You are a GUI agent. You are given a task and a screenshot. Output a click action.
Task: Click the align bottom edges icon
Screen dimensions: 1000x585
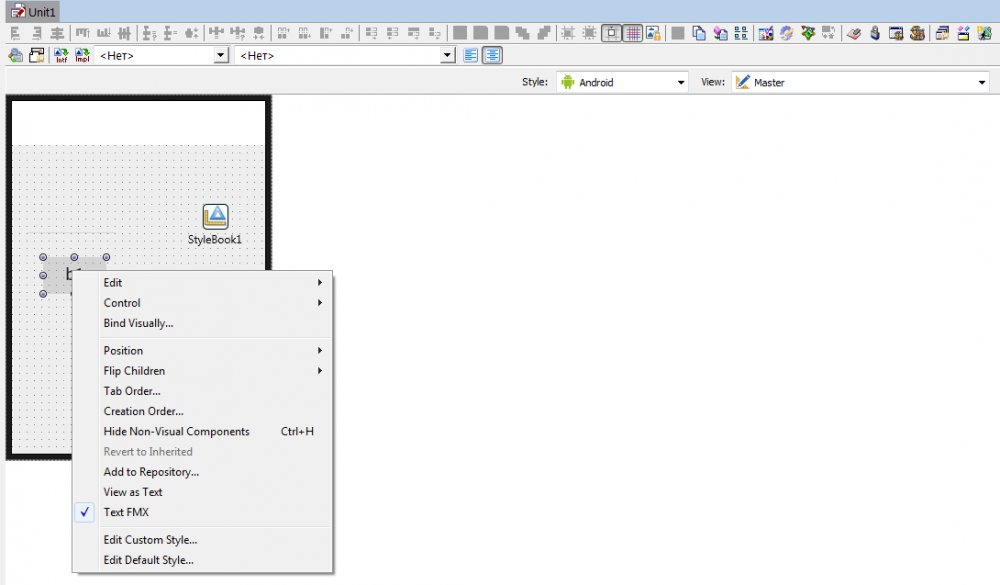103,33
